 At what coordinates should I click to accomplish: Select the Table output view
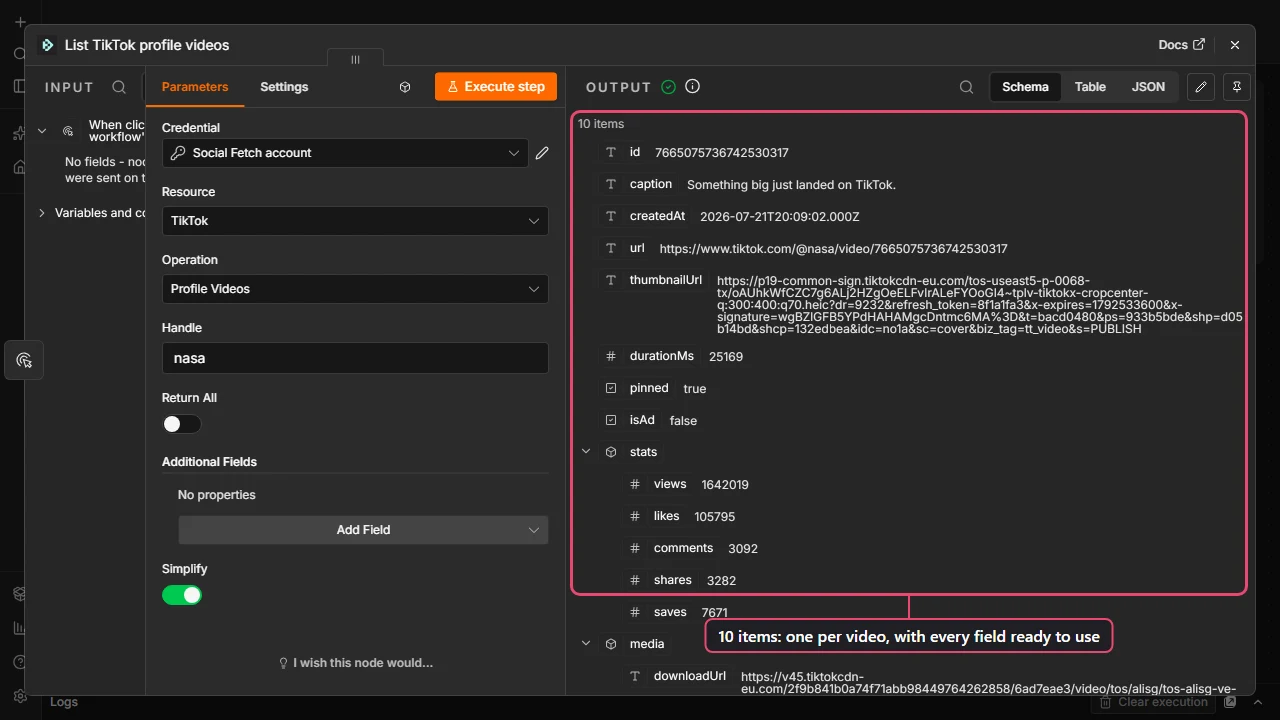coord(1090,87)
